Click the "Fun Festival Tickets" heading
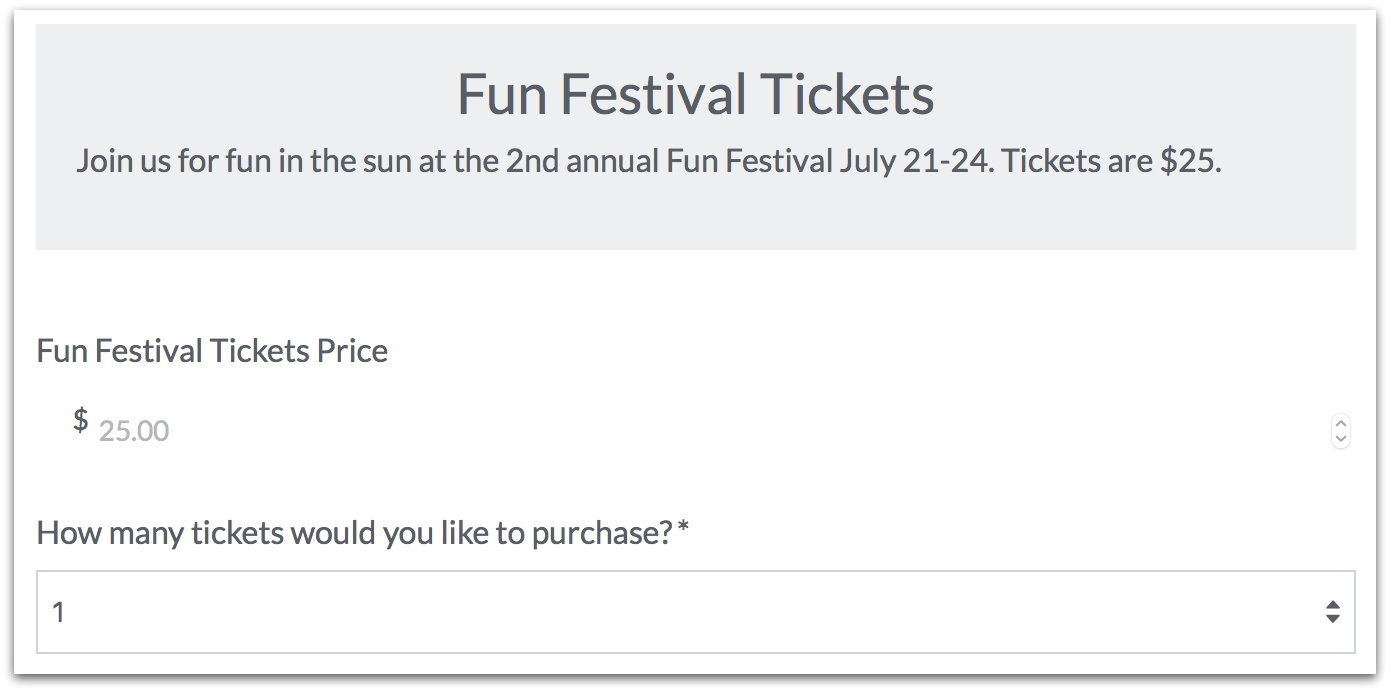This screenshot has height=692, width=1390. pos(695,94)
